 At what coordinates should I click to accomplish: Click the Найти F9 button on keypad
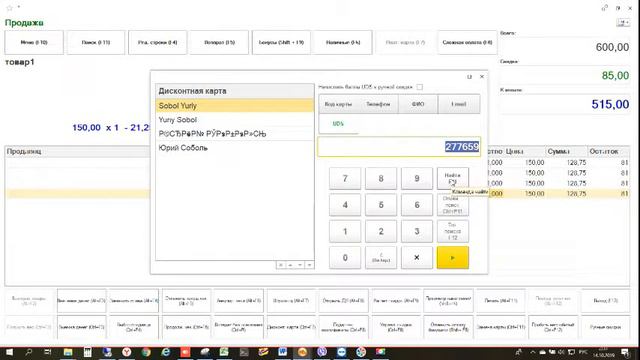(453, 179)
